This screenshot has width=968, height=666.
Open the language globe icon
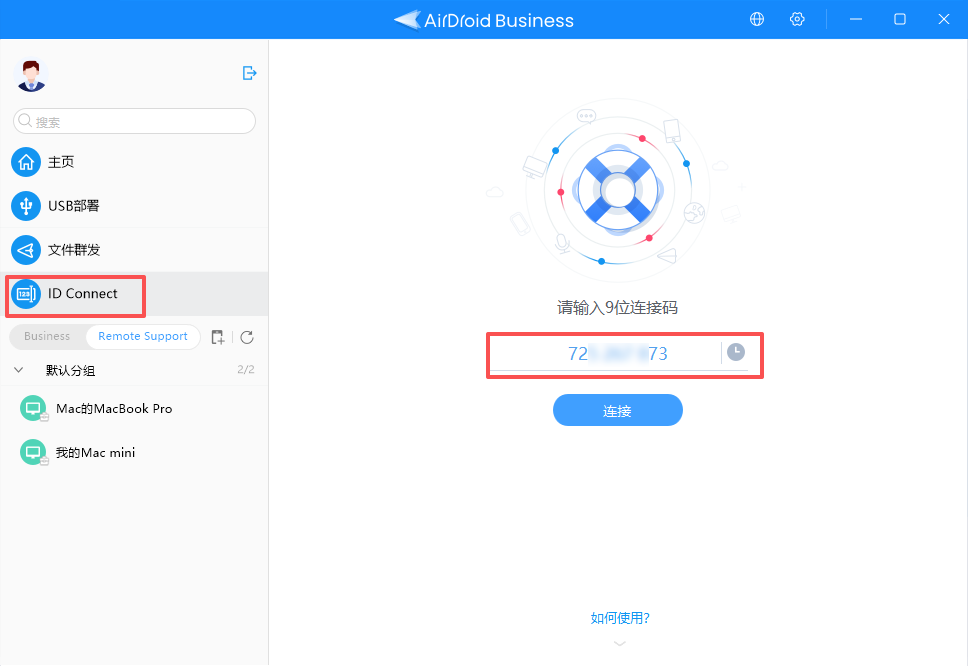tap(757, 19)
